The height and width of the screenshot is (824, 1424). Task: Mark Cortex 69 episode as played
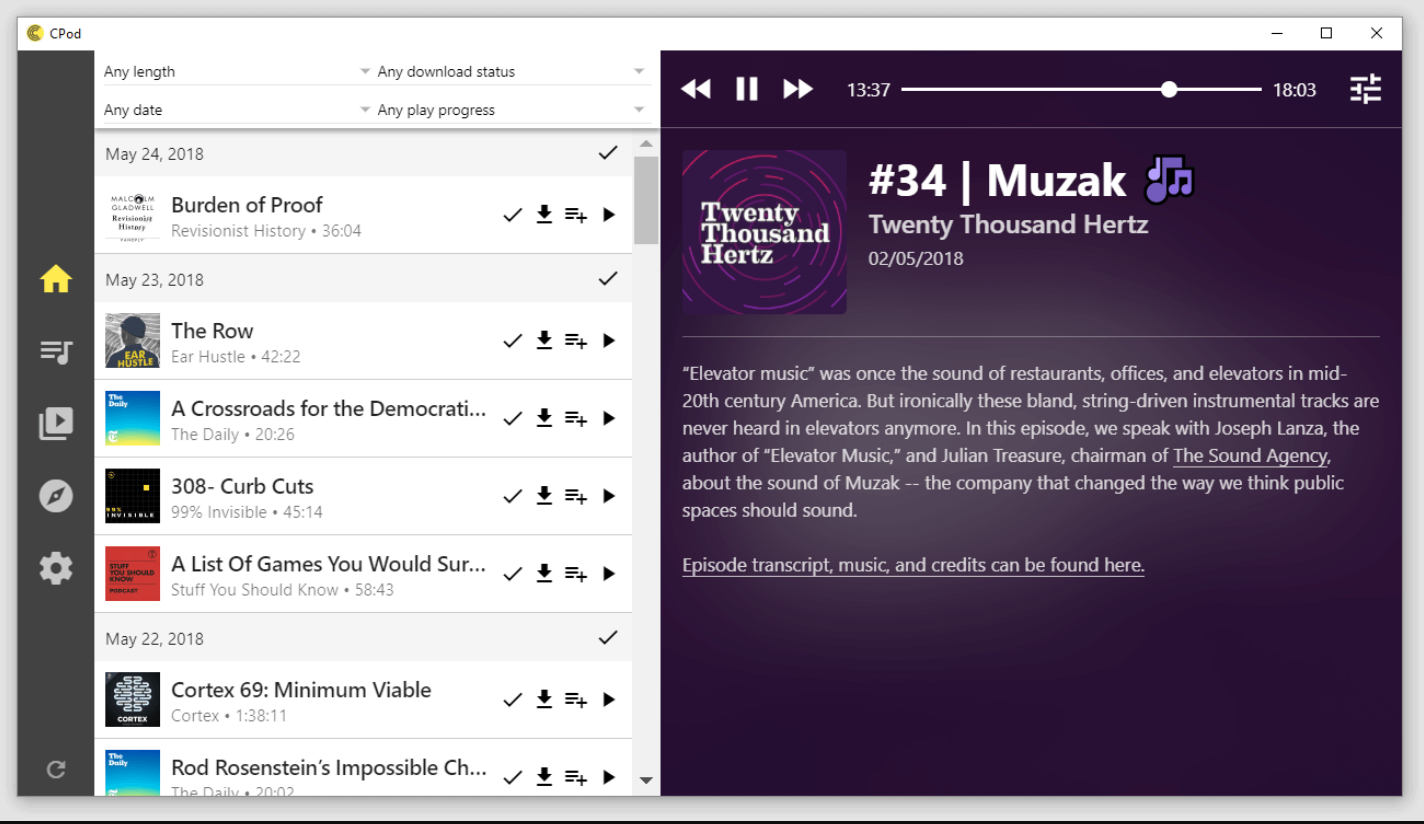pyautogui.click(x=513, y=700)
